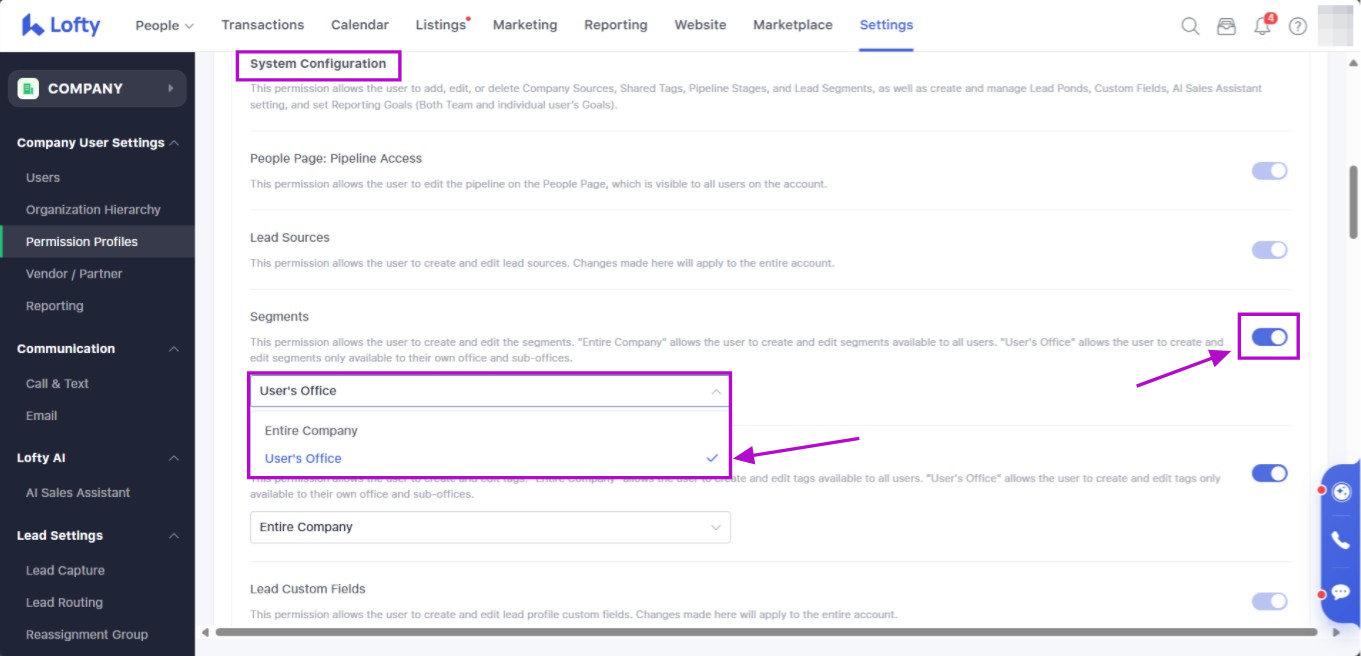
Task: Click the search magnifier icon
Action: click(1190, 26)
